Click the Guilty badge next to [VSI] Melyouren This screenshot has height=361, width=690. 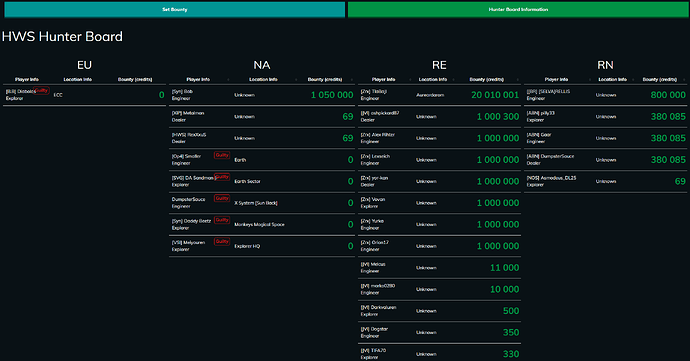tap(222, 241)
